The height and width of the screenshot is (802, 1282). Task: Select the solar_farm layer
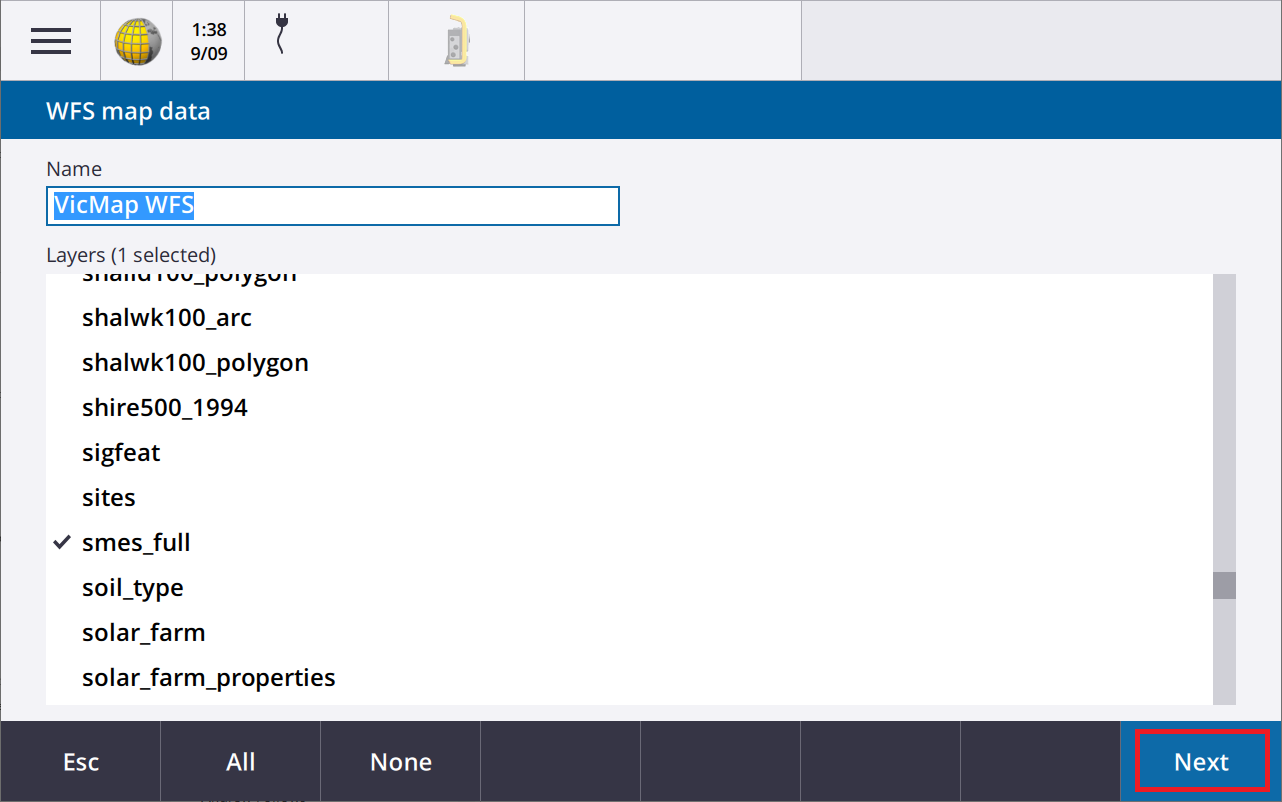pyautogui.click(x=144, y=633)
